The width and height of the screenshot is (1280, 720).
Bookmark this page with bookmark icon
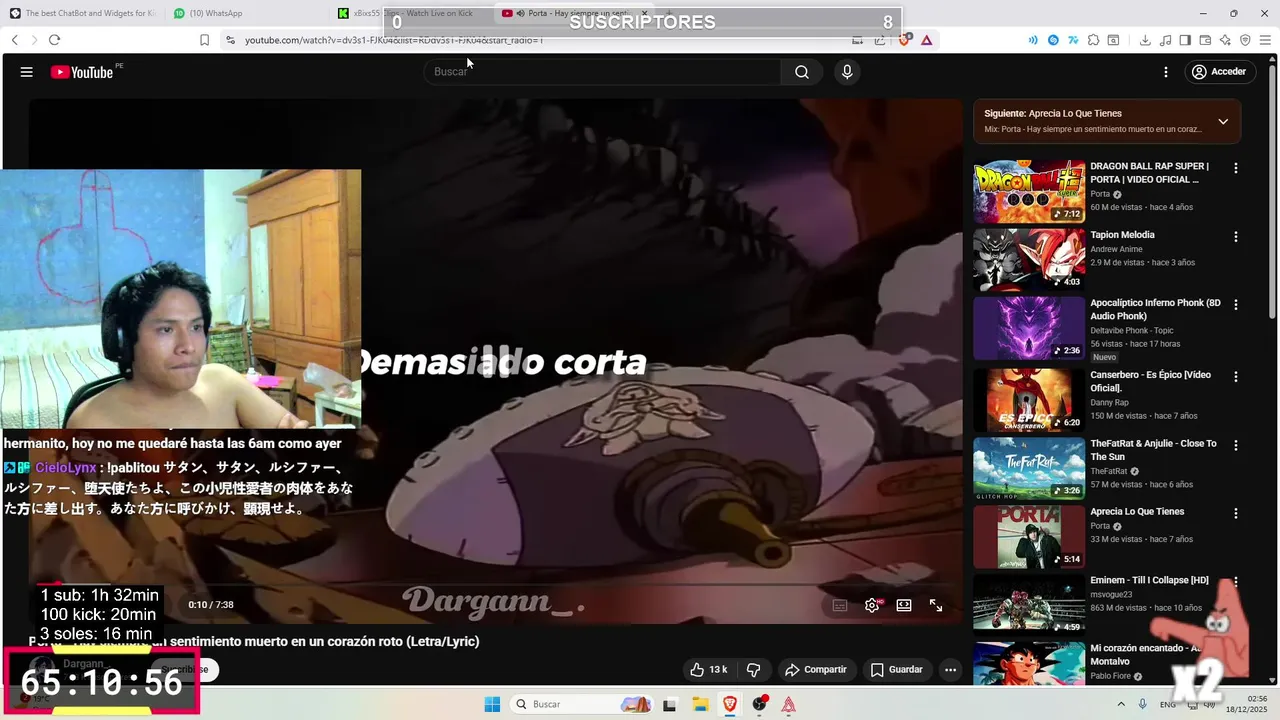204,40
